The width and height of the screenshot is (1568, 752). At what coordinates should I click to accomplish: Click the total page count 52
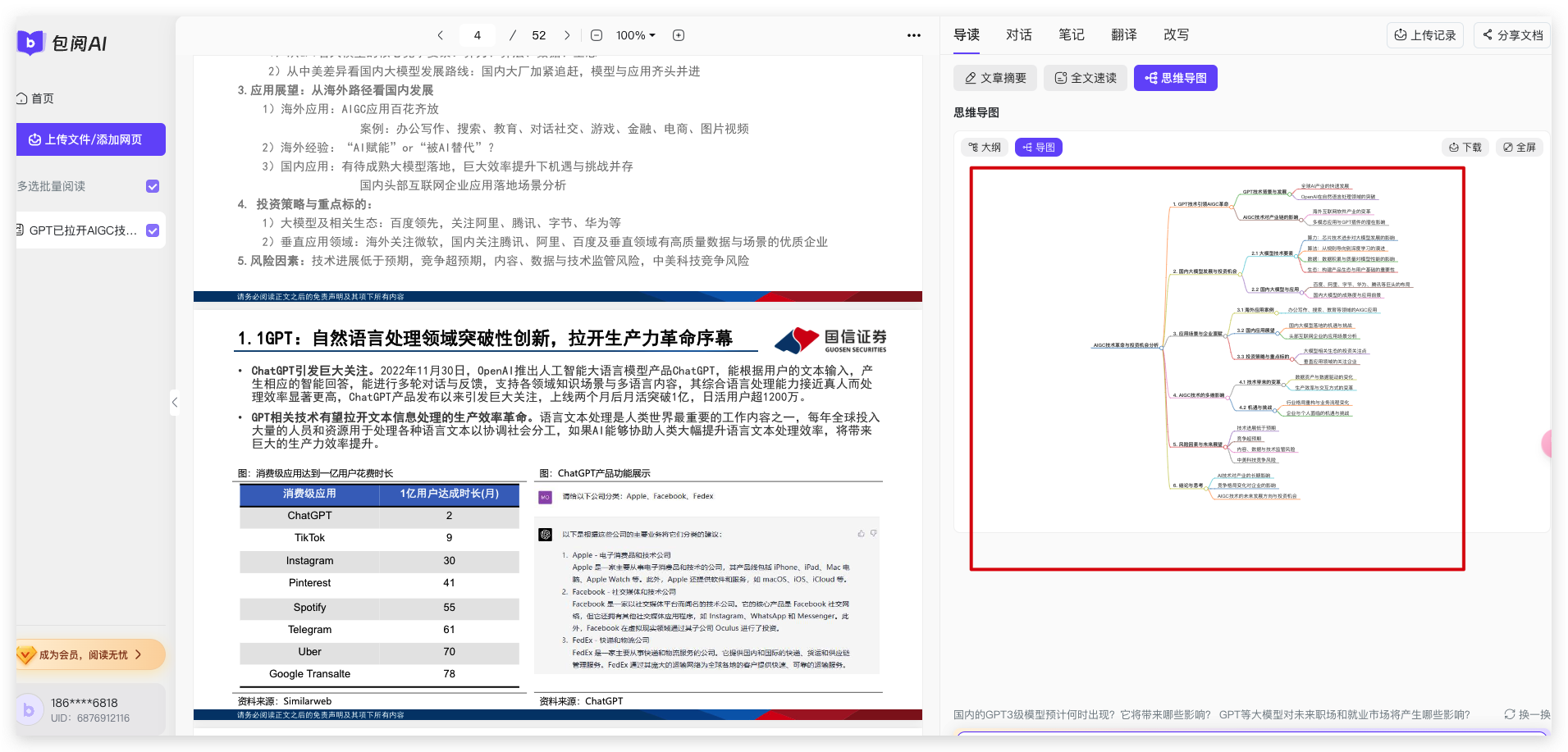[x=539, y=35]
